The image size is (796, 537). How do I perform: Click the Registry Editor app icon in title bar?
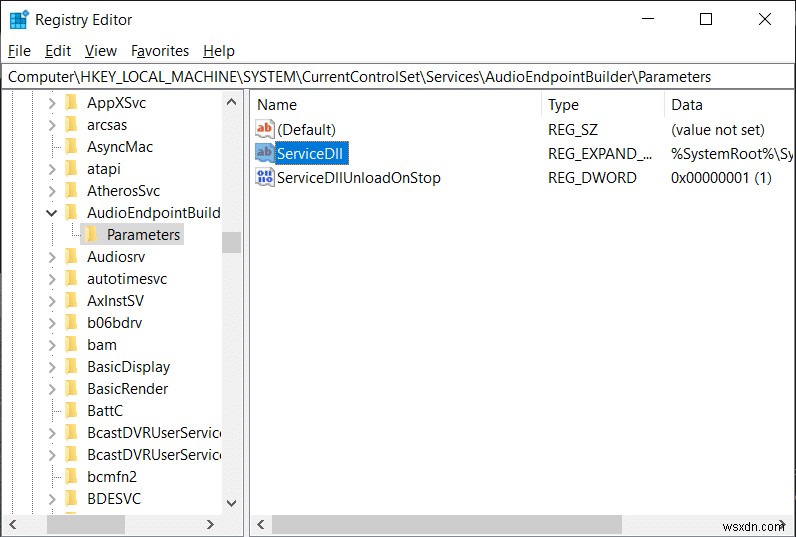(19, 20)
